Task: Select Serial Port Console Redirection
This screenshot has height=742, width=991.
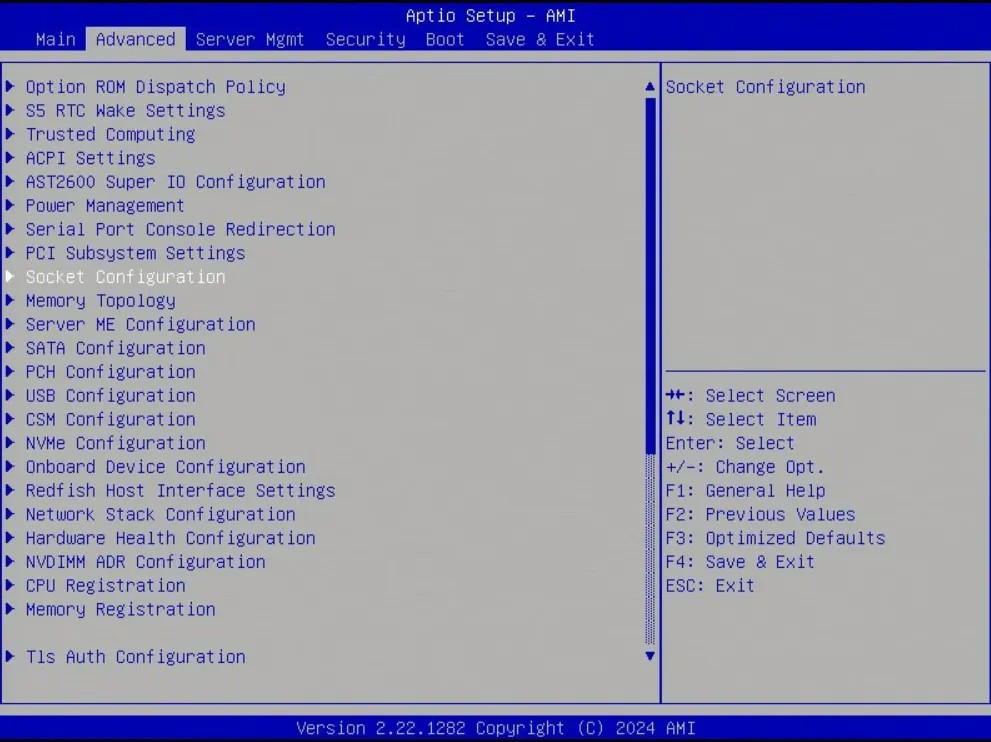Action: [180, 229]
